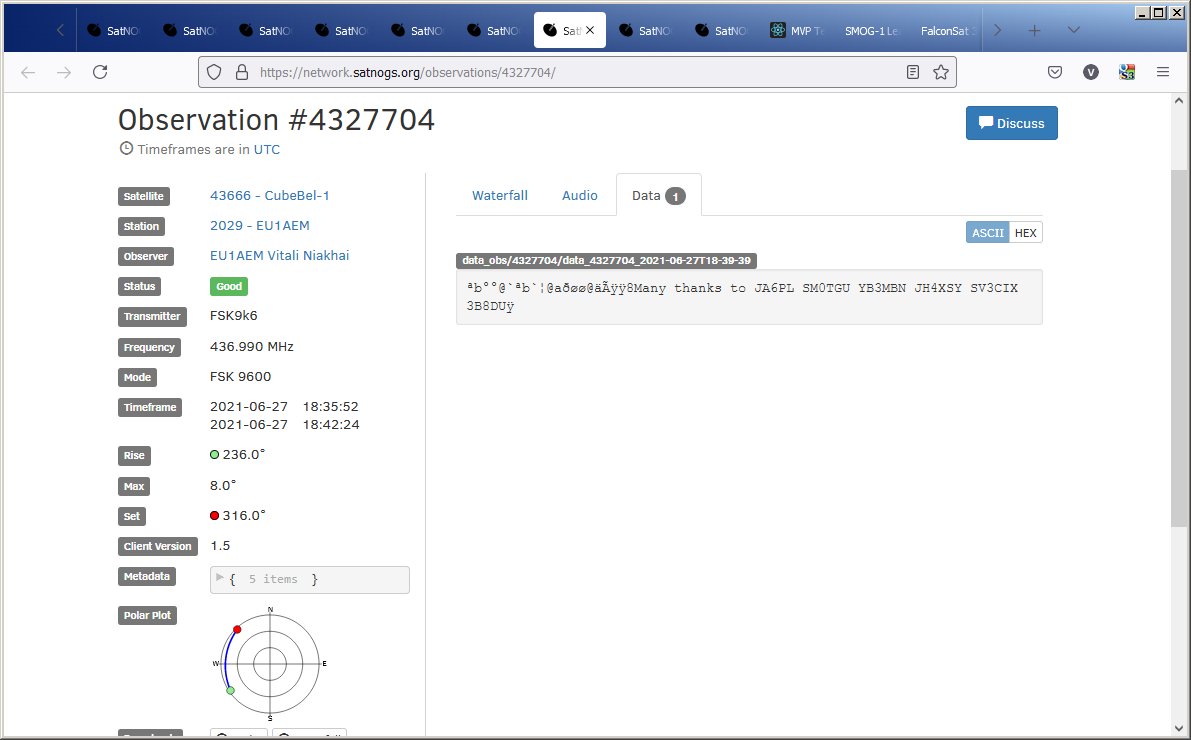Screen dimensions: 1191x740
Task: Open the shield tracking protection icon
Action: (x=214, y=72)
